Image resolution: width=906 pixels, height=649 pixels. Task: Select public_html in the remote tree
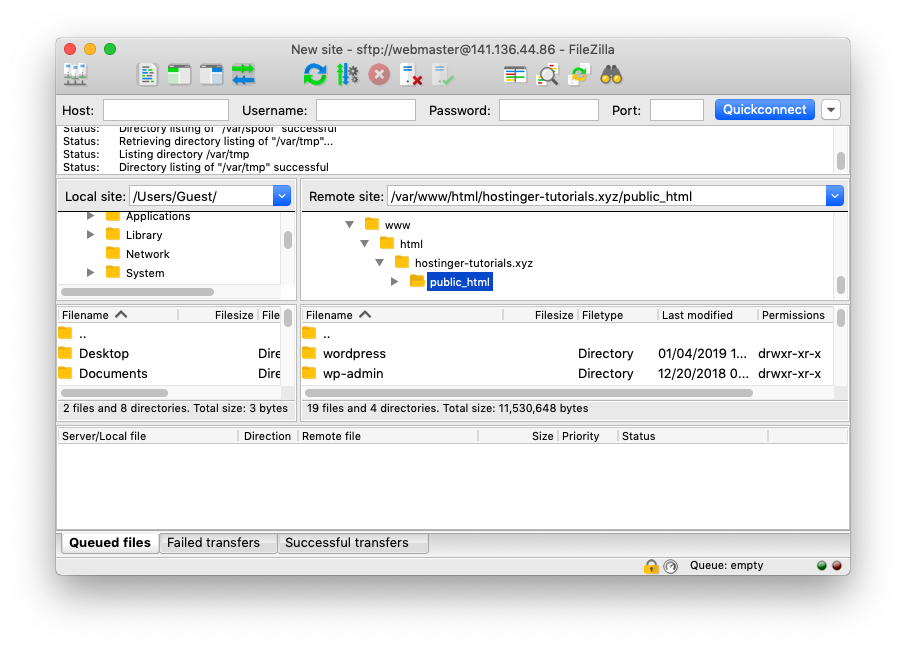[x=459, y=282]
